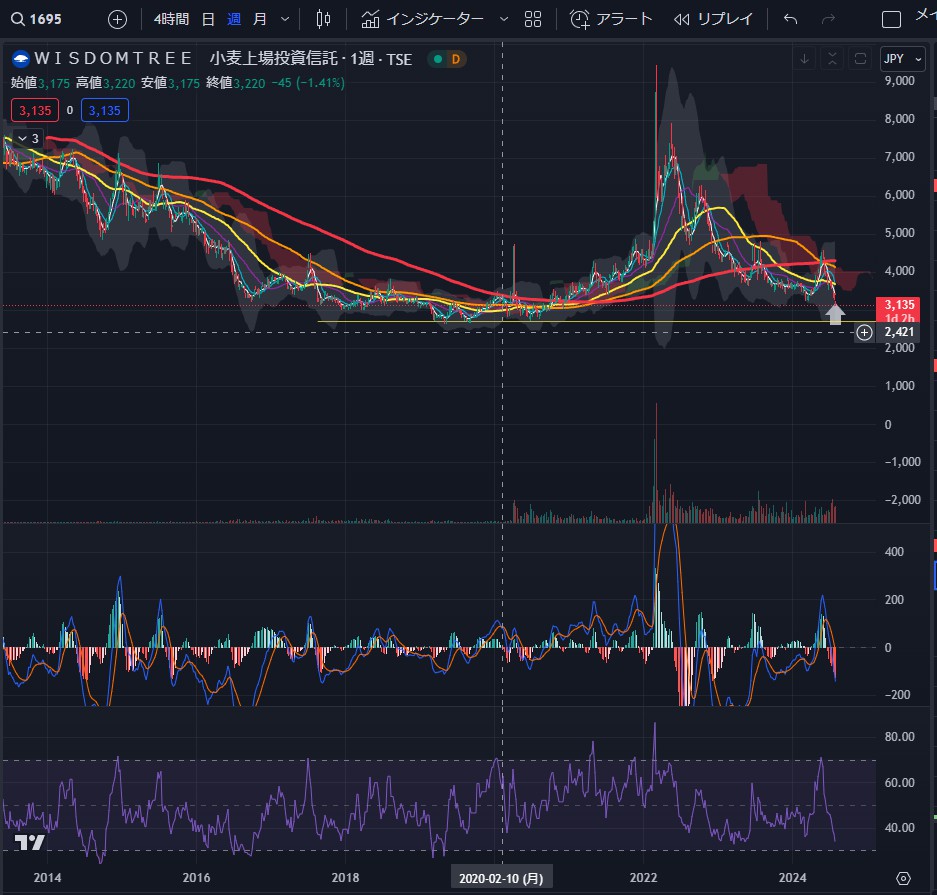Click the collapse pane icon

point(832,59)
